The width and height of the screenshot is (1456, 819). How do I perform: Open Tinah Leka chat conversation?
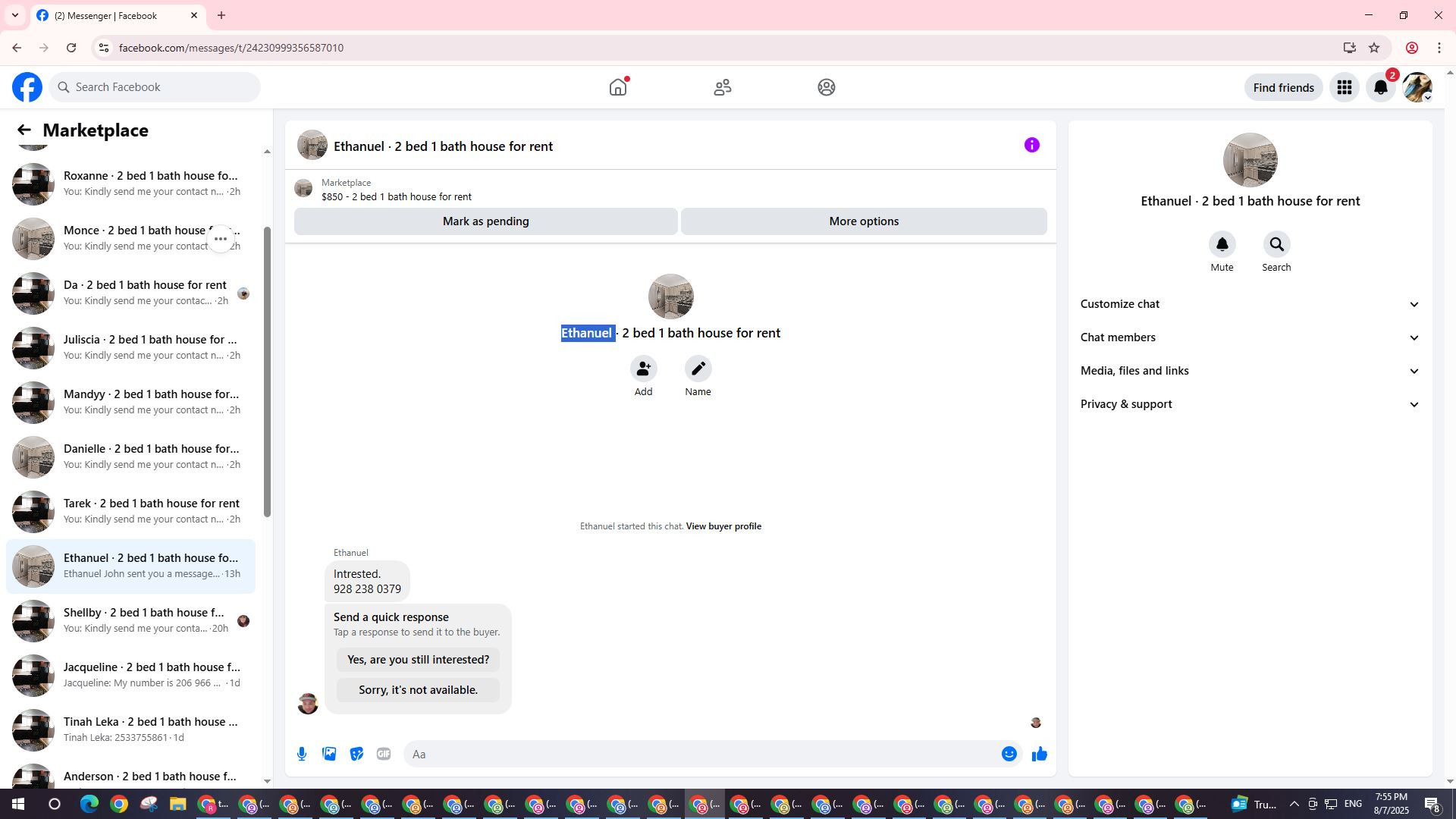130,730
